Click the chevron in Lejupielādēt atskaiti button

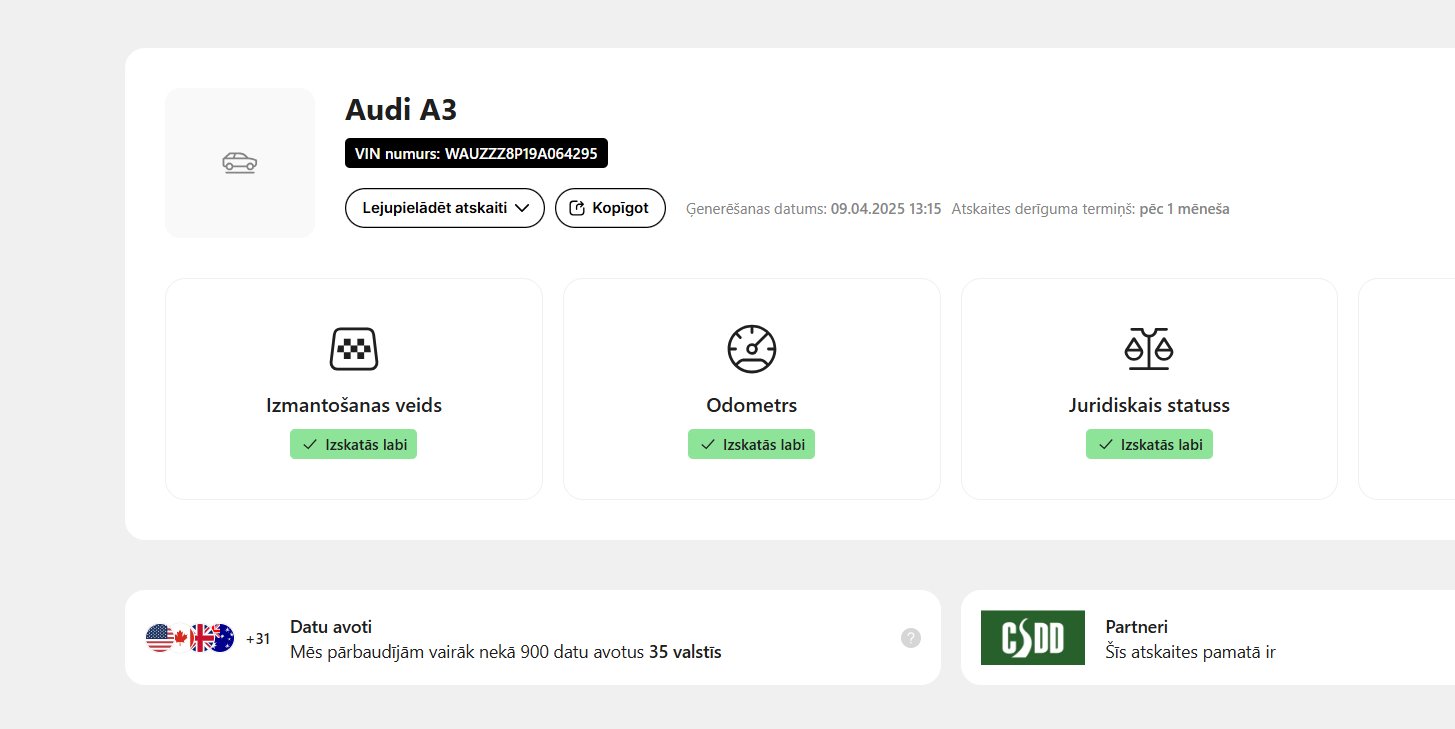pos(521,208)
